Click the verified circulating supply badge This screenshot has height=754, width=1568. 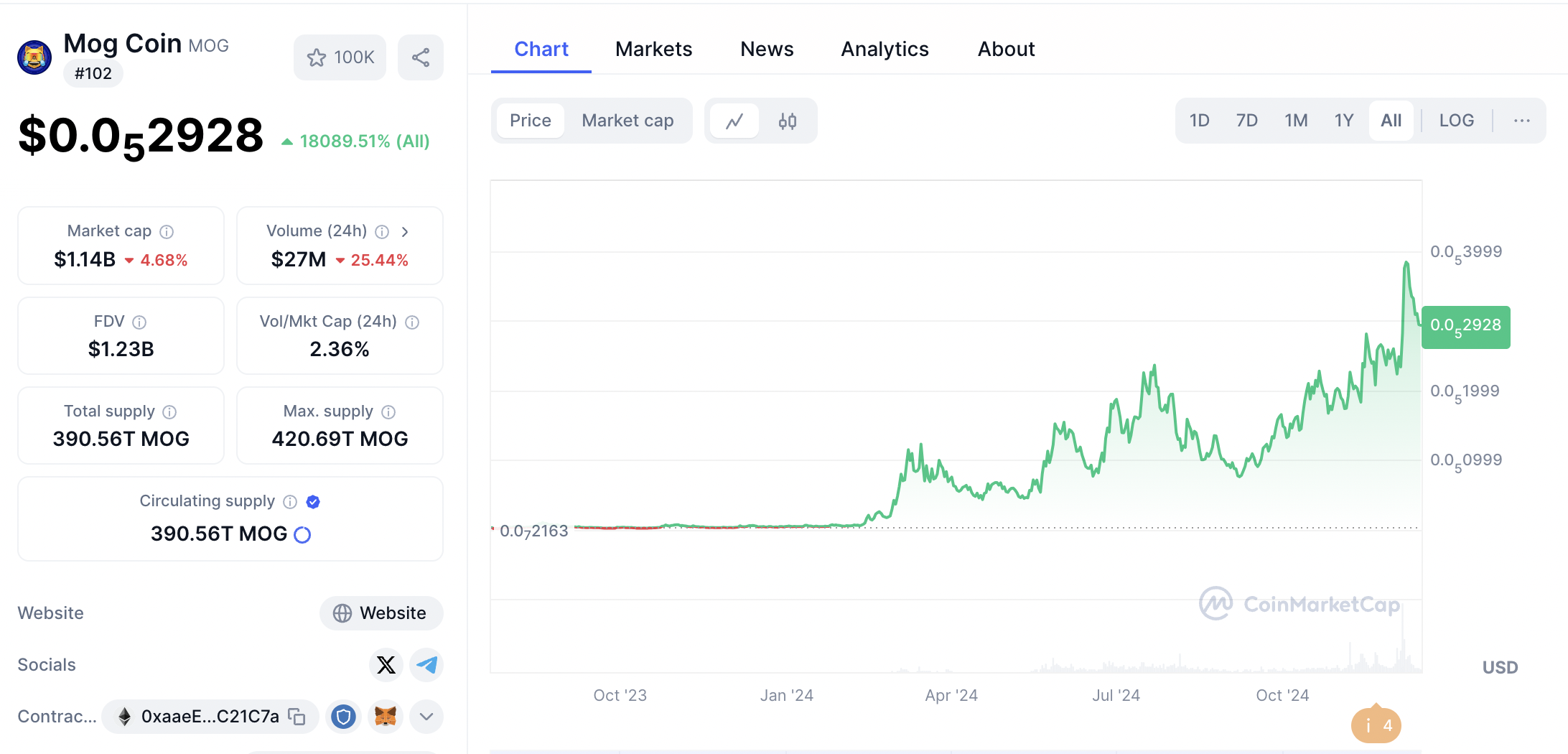tap(313, 501)
